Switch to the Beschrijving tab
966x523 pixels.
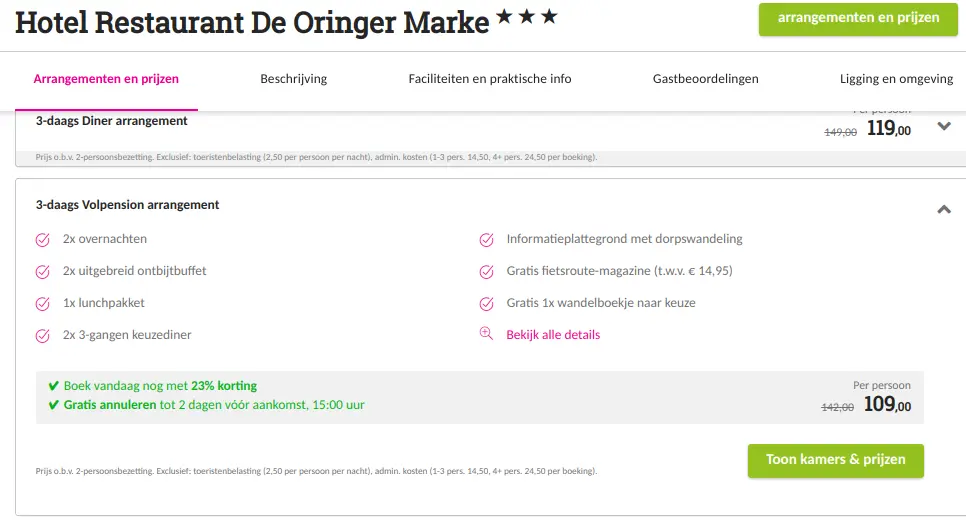point(293,79)
